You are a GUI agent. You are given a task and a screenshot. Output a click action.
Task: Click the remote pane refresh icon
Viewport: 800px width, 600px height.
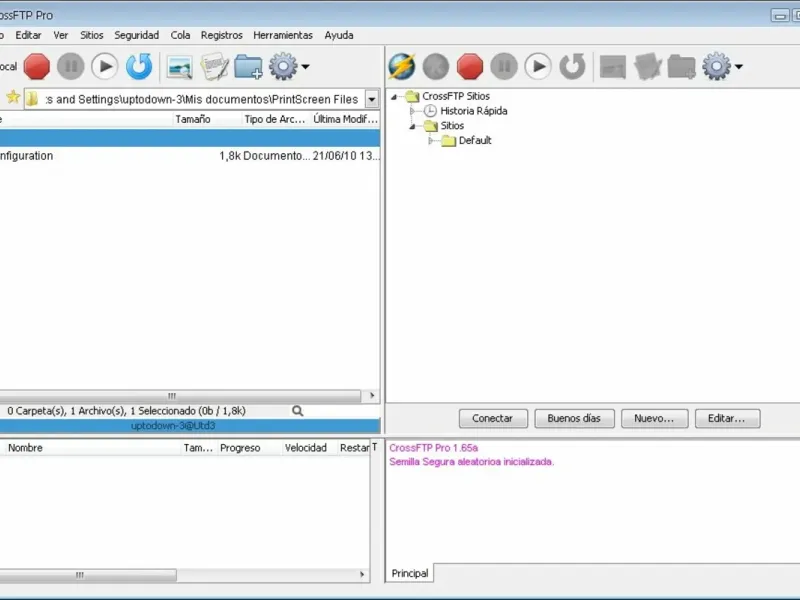click(x=572, y=66)
